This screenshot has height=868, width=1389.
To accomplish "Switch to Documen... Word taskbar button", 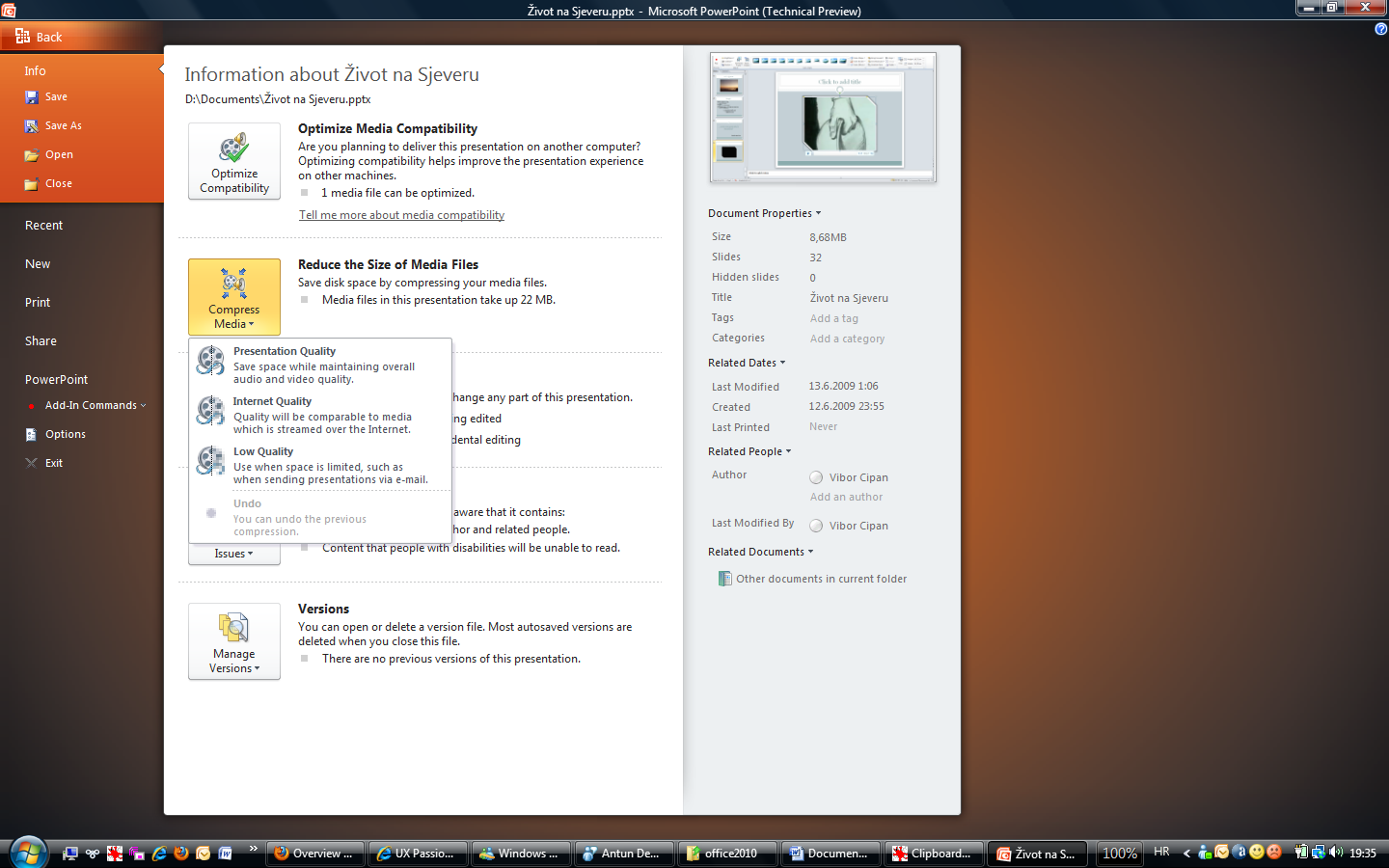I will coord(831,854).
